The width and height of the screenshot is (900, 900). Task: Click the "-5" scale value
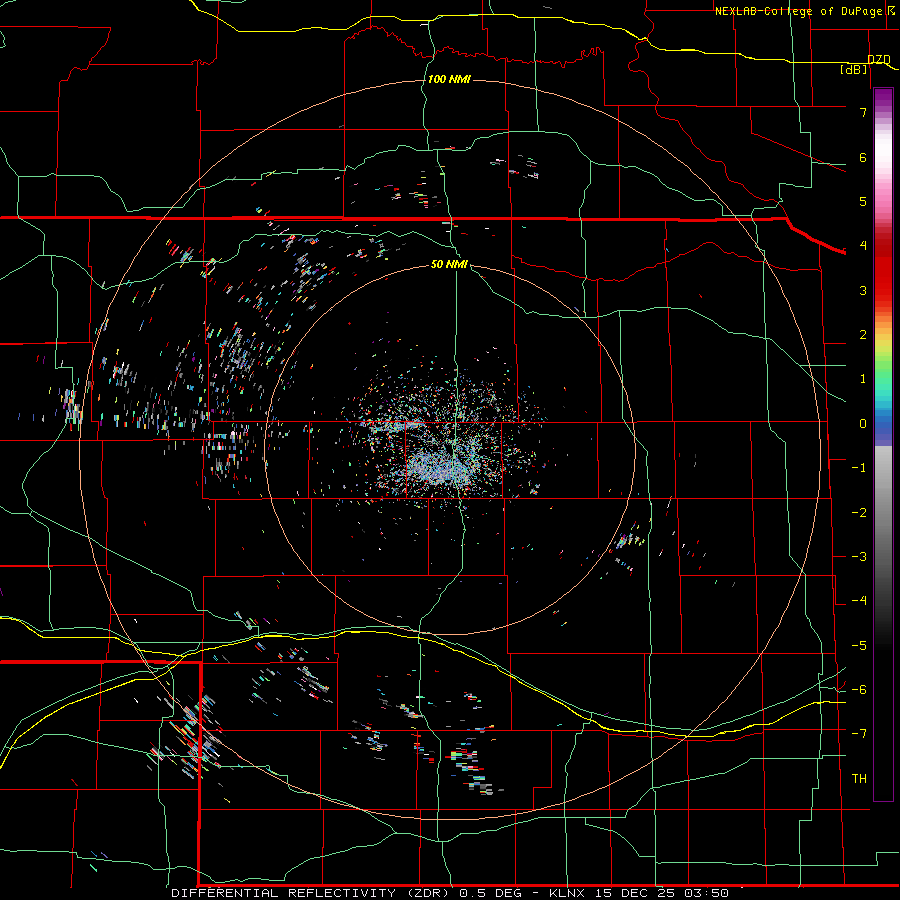click(859, 646)
